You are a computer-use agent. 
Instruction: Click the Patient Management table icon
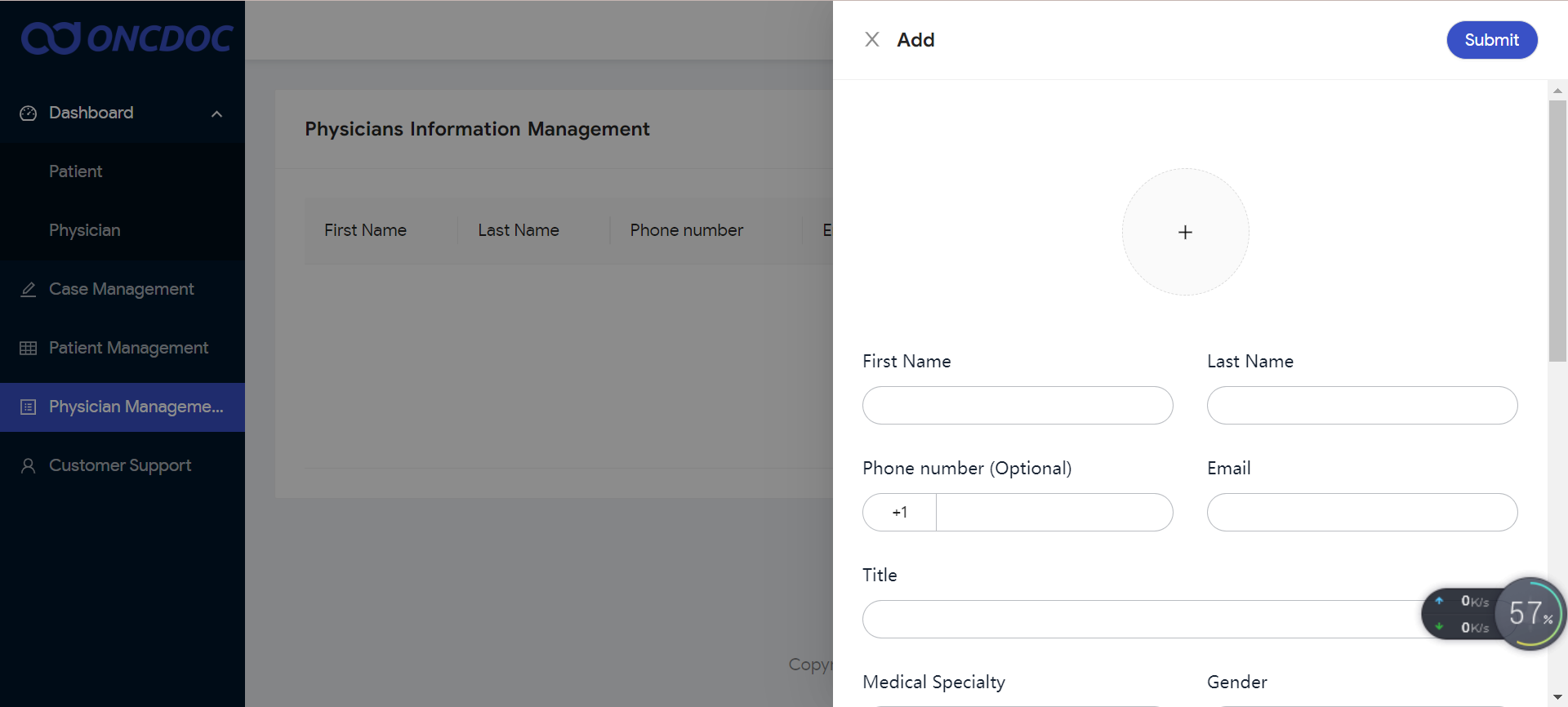click(x=29, y=349)
